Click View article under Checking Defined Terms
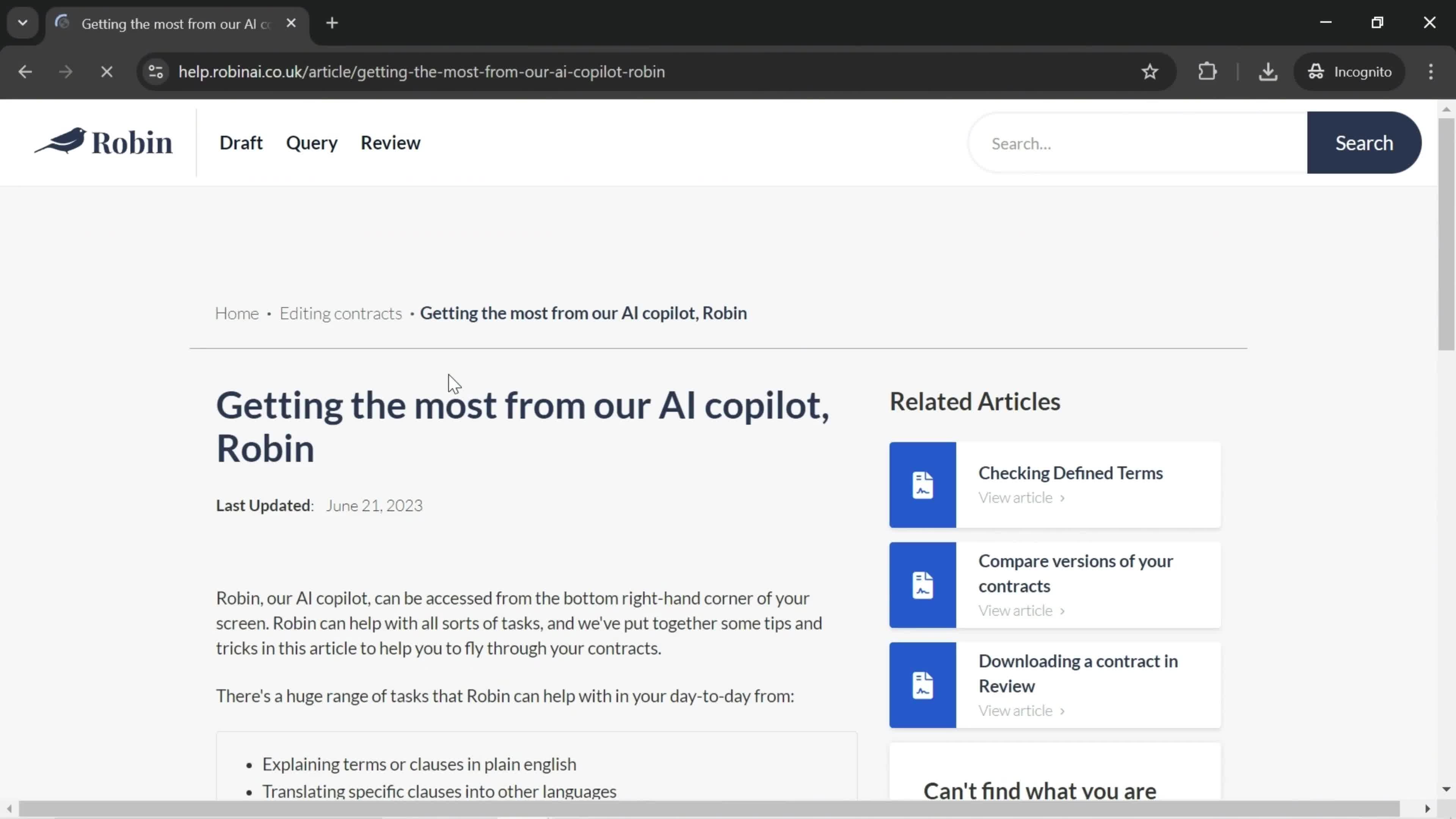1456x819 pixels. click(1021, 497)
